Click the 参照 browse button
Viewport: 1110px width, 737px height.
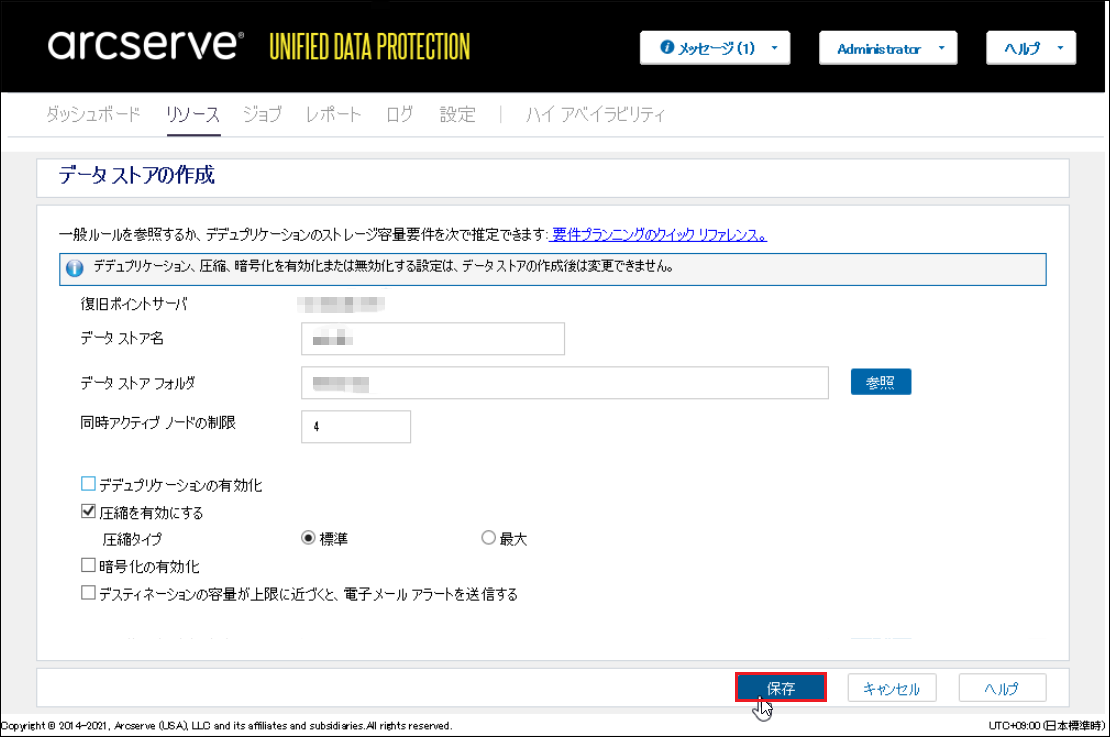pyautogui.click(x=881, y=382)
